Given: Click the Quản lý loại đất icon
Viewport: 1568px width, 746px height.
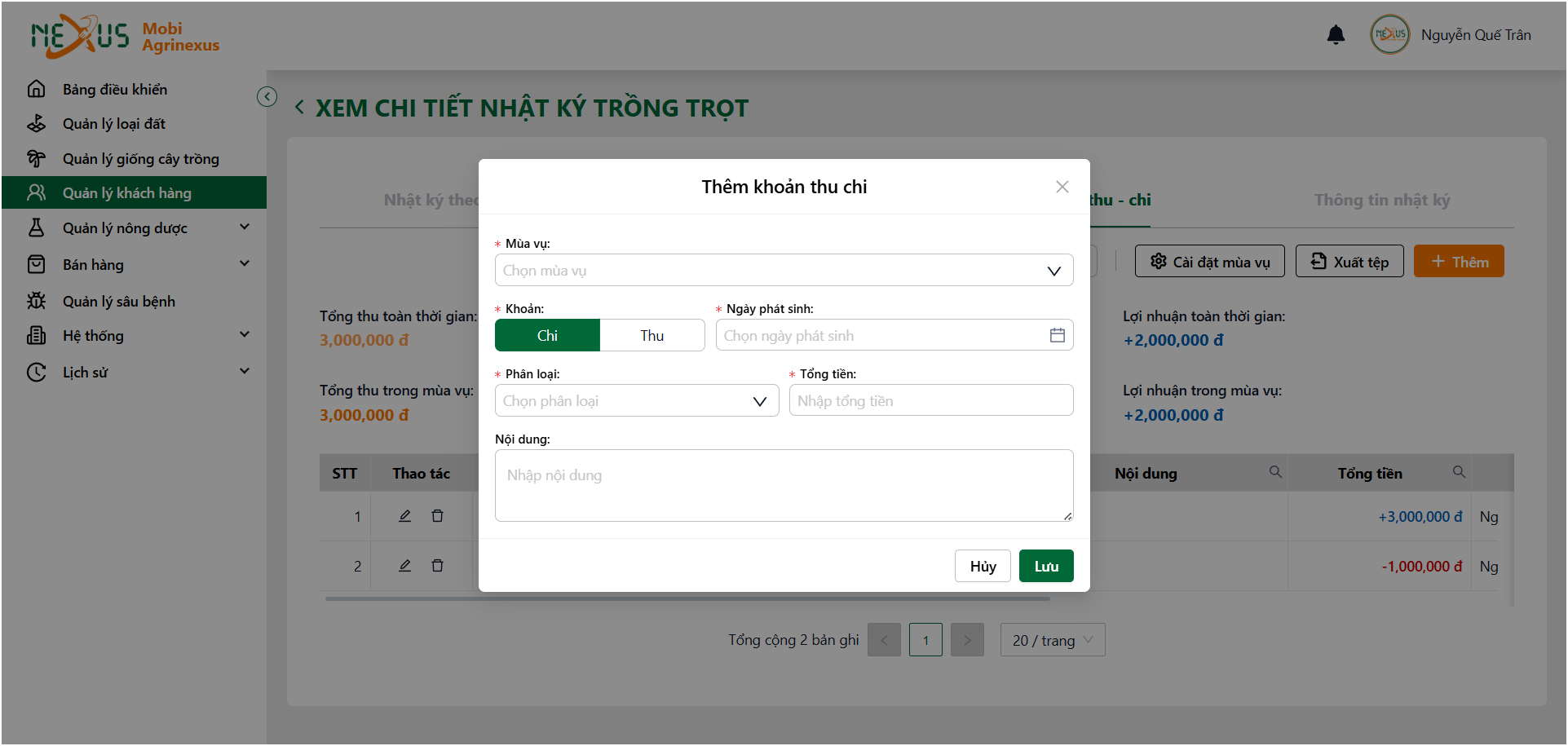Looking at the screenshot, I should coord(37,124).
